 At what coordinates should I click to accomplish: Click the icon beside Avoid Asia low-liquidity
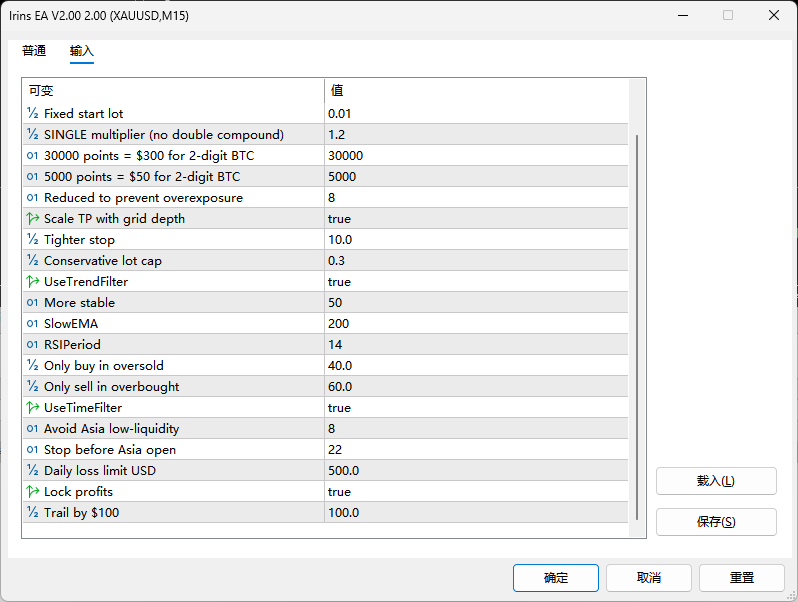(x=33, y=428)
